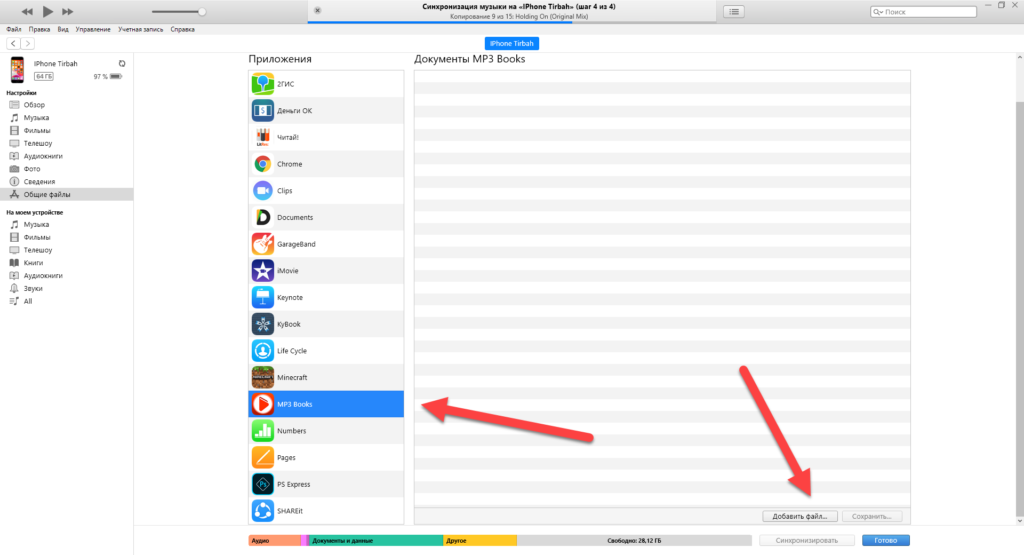Open the Файл menu

tap(13, 30)
